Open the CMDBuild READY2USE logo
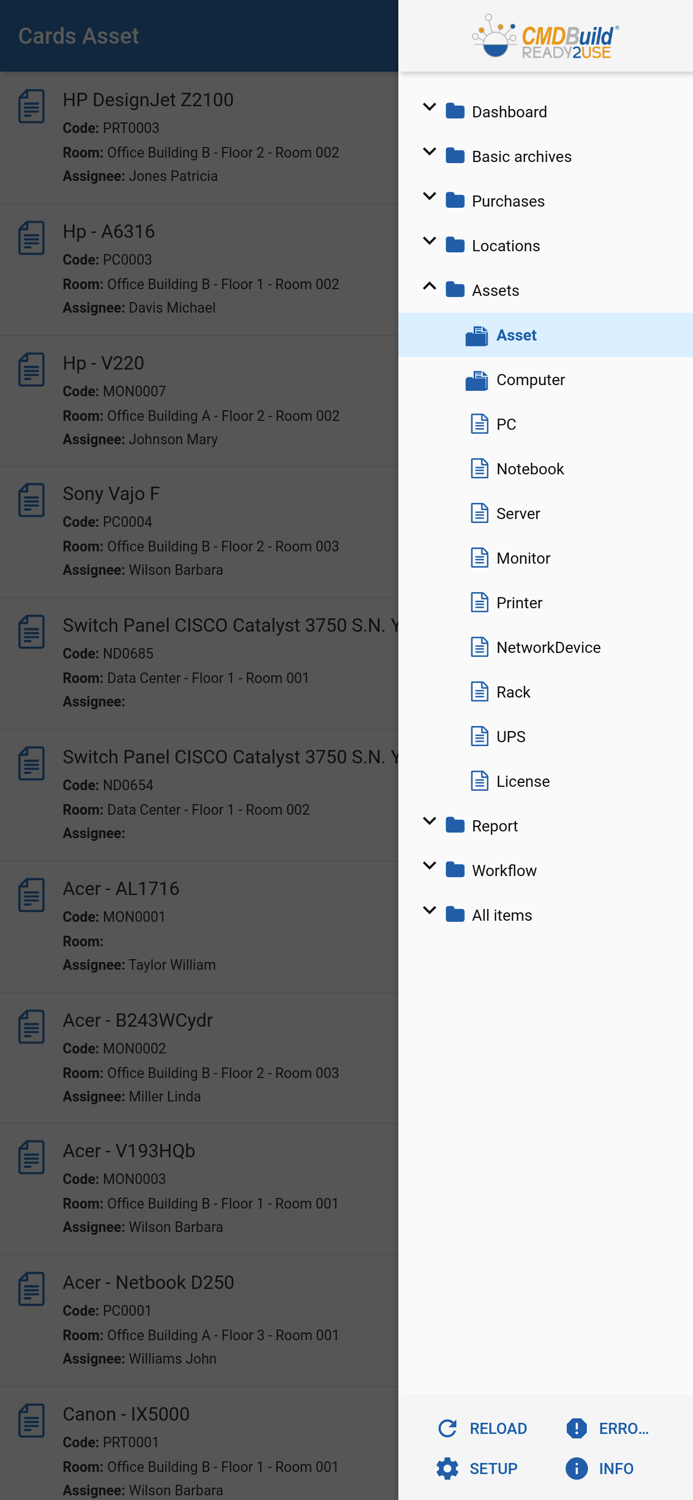 (543, 37)
